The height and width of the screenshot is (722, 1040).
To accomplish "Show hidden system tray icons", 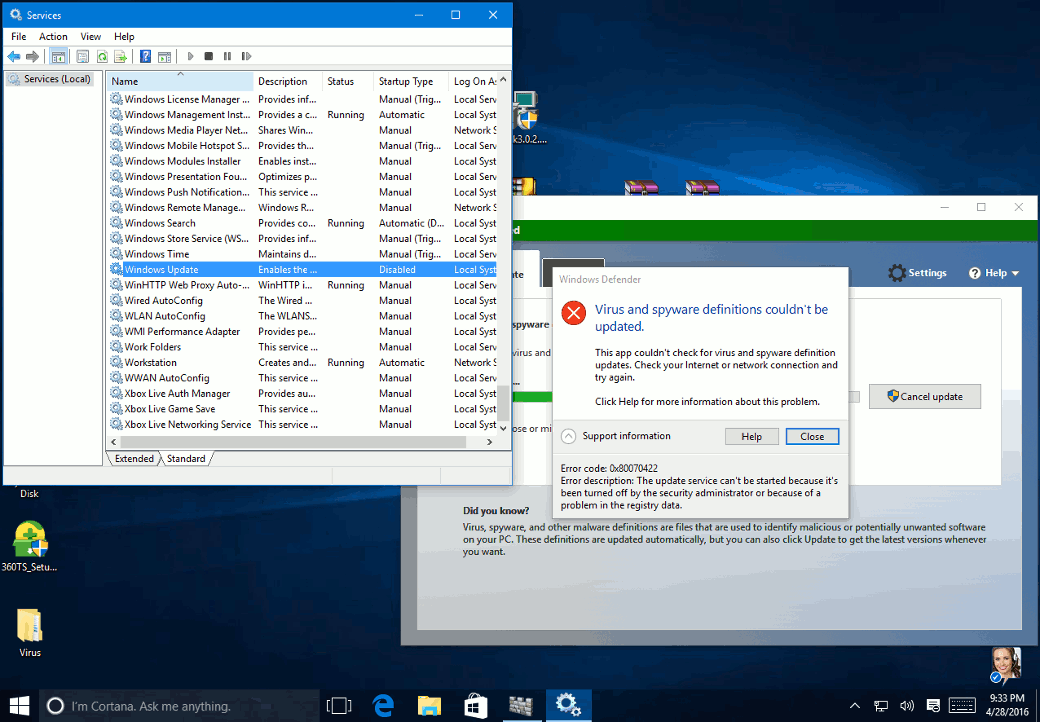I will [x=855, y=705].
